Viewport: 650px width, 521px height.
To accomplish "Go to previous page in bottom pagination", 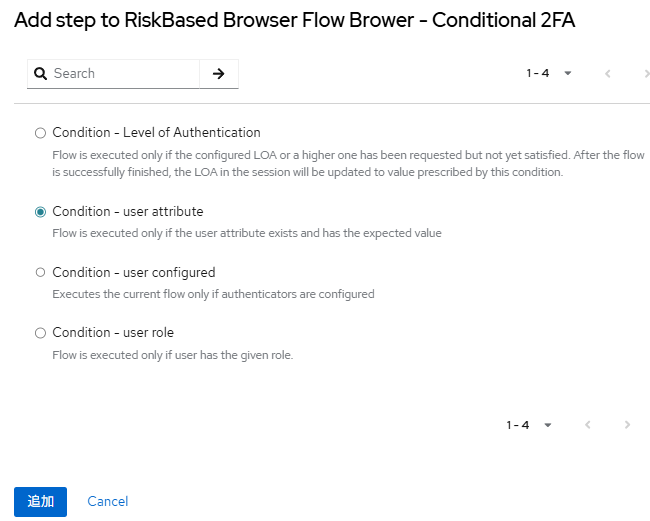I will click(588, 425).
